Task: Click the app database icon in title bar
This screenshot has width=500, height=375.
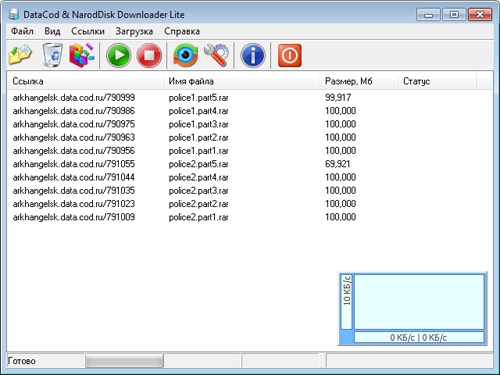Action: [x=14, y=14]
